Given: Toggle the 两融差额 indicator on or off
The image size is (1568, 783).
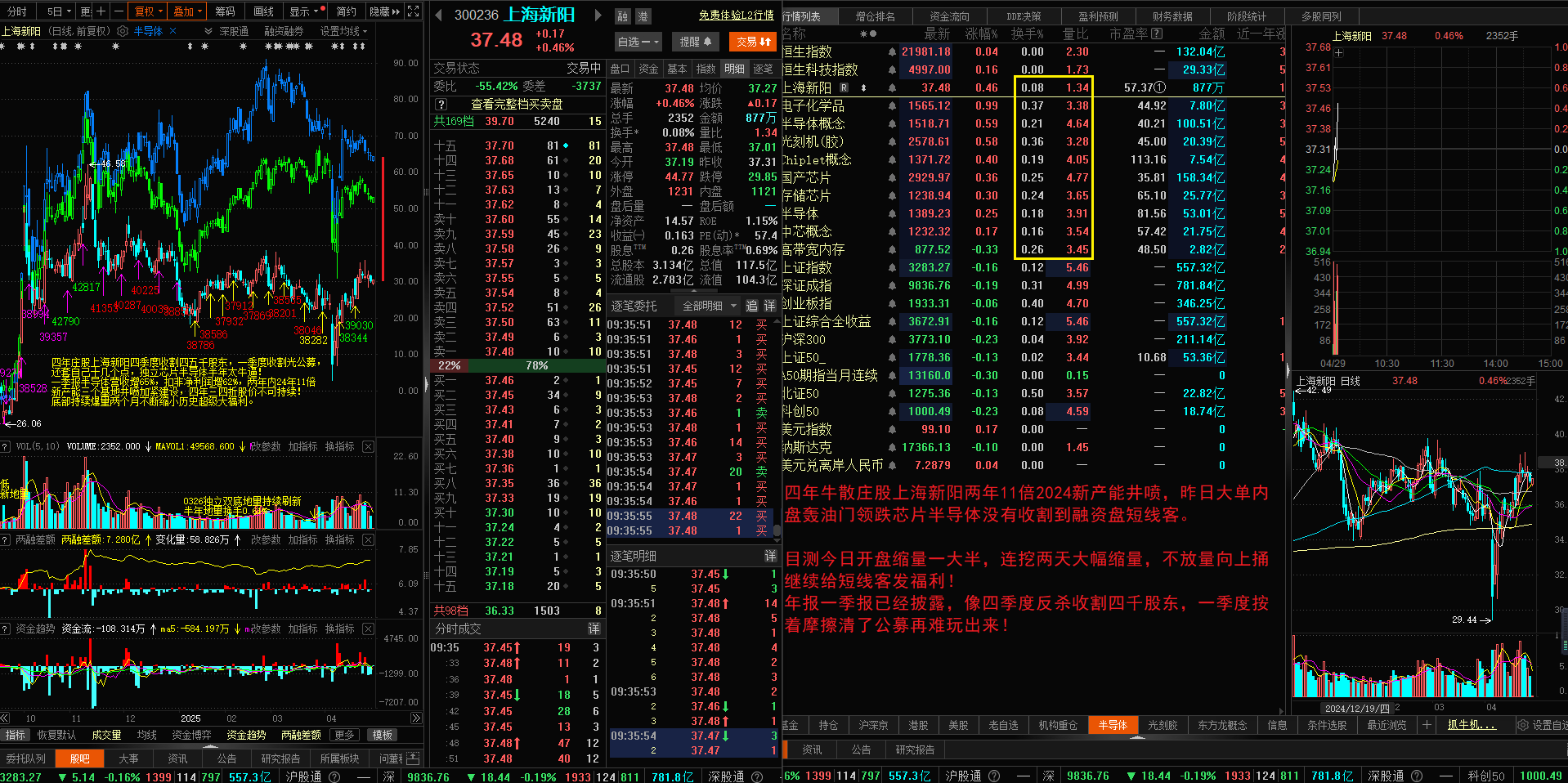Looking at the screenshot, I should [301, 735].
